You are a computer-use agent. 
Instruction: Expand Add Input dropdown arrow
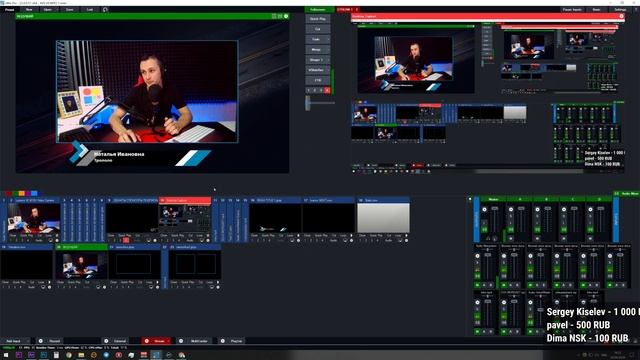click(x=28, y=341)
